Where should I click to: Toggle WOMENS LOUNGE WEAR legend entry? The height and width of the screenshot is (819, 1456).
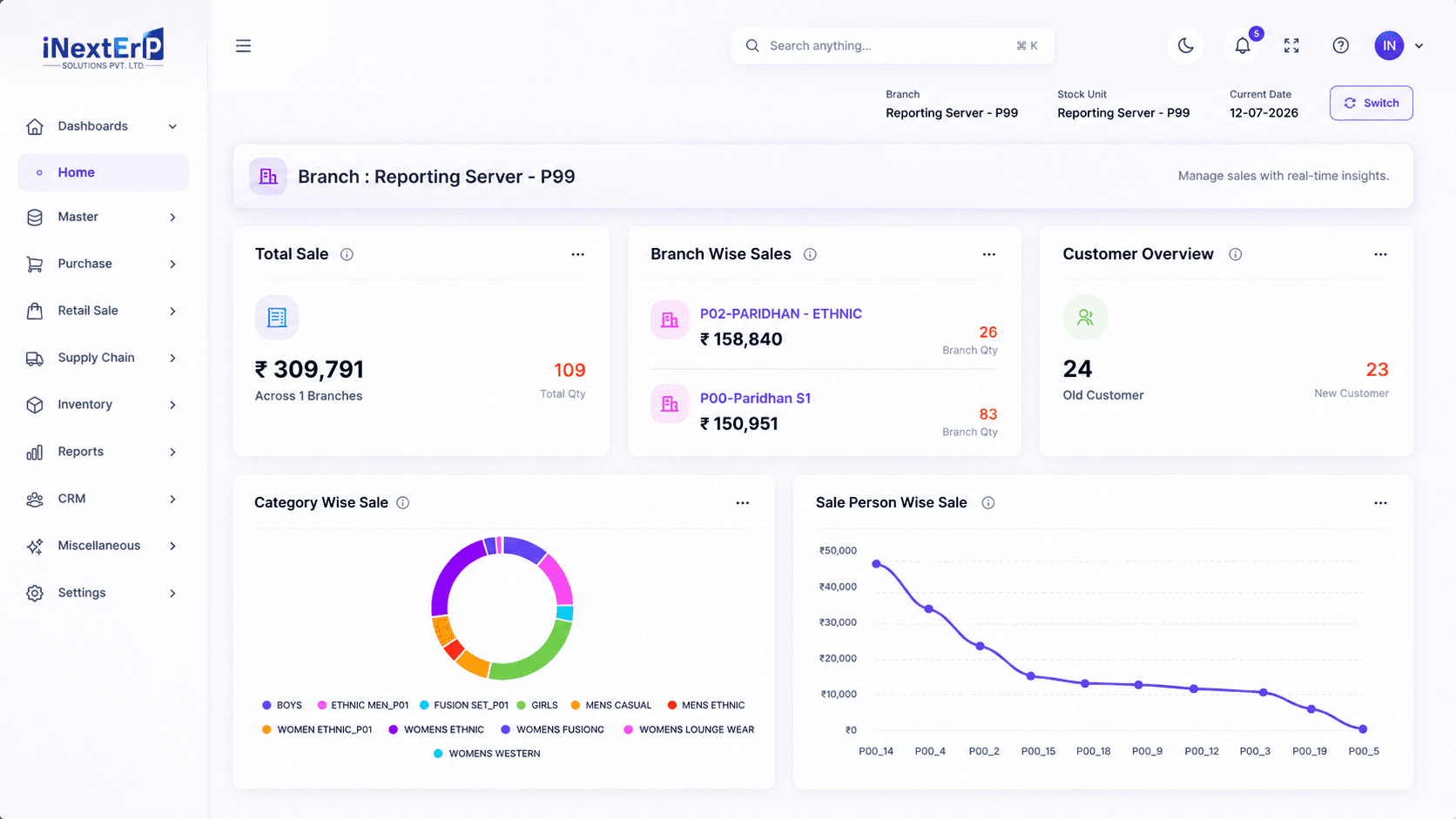point(689,729)
